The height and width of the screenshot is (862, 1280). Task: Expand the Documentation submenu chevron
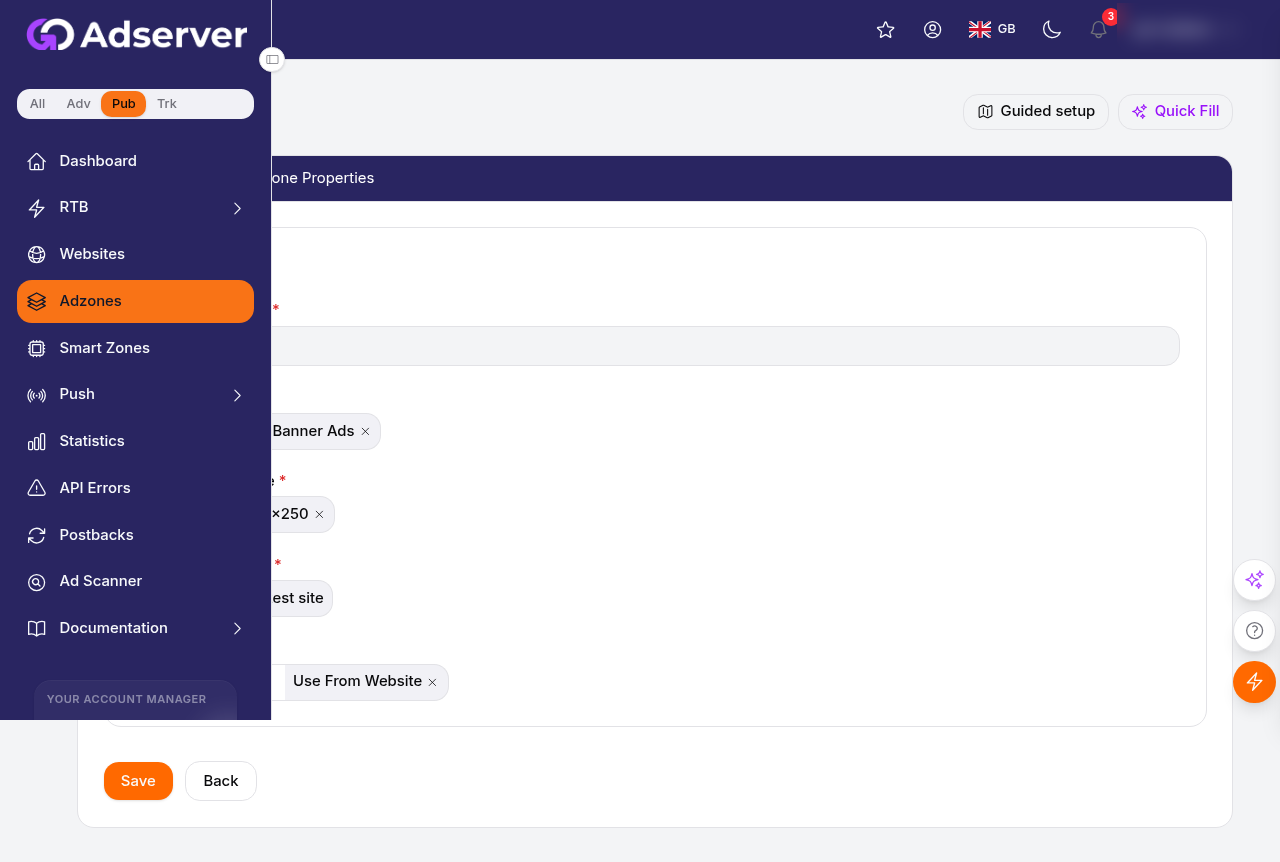237,628
